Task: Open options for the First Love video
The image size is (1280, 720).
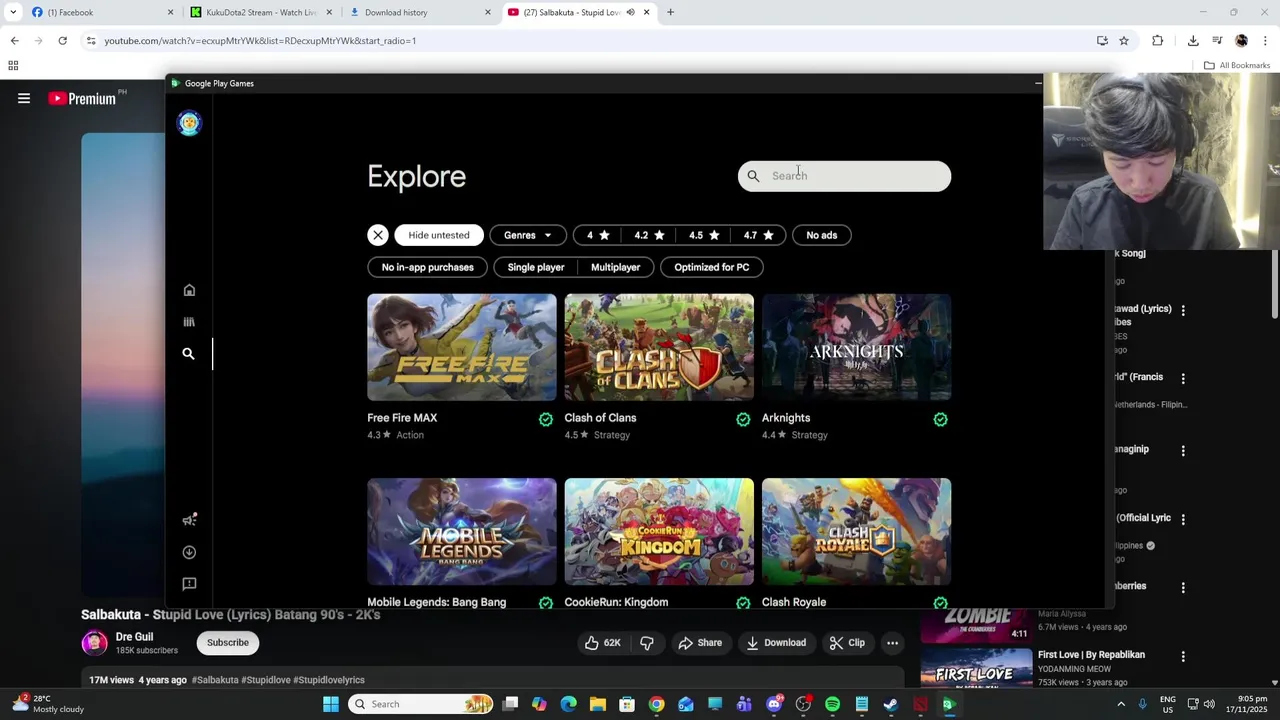Action: (x=1183, y=657)
